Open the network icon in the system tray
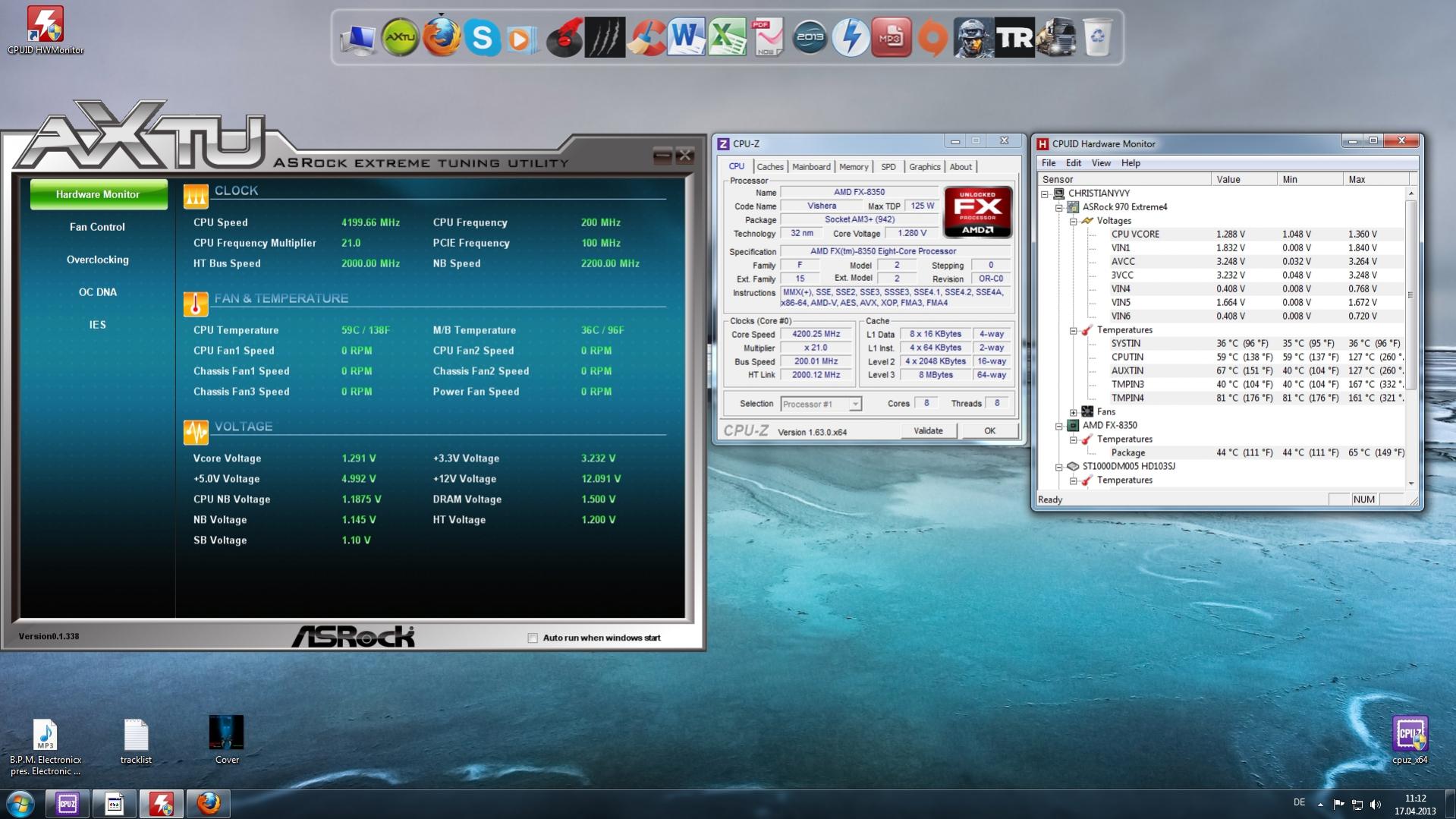 pos(1357,804)
